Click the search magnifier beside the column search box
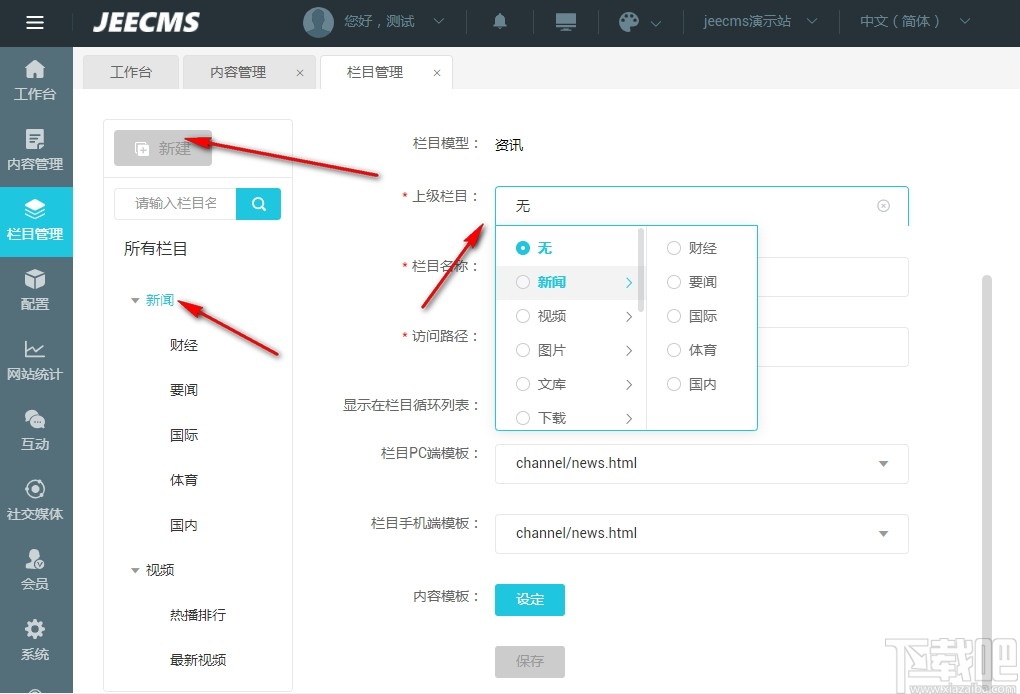The width and height of the screenshot is (1020, 694). 258,204
